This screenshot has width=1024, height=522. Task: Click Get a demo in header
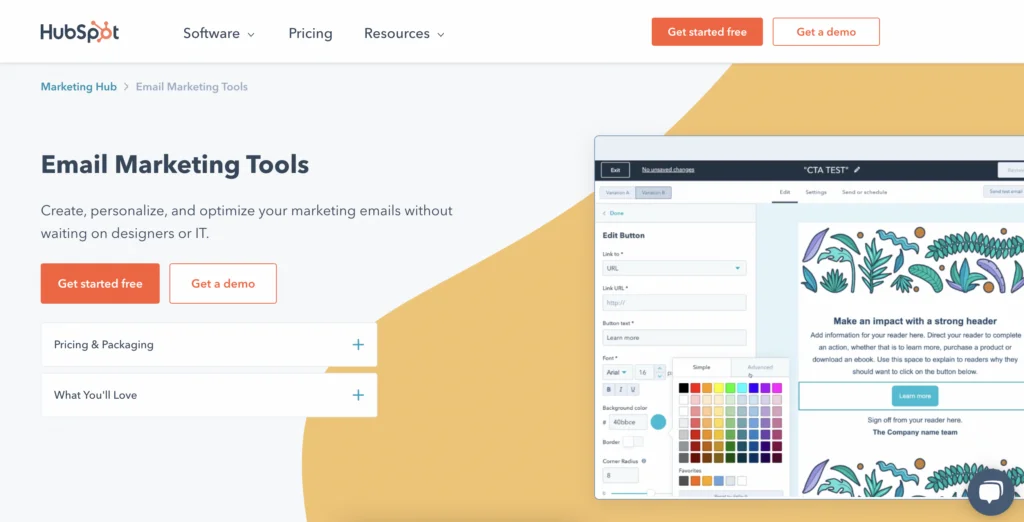pos(825,32)
